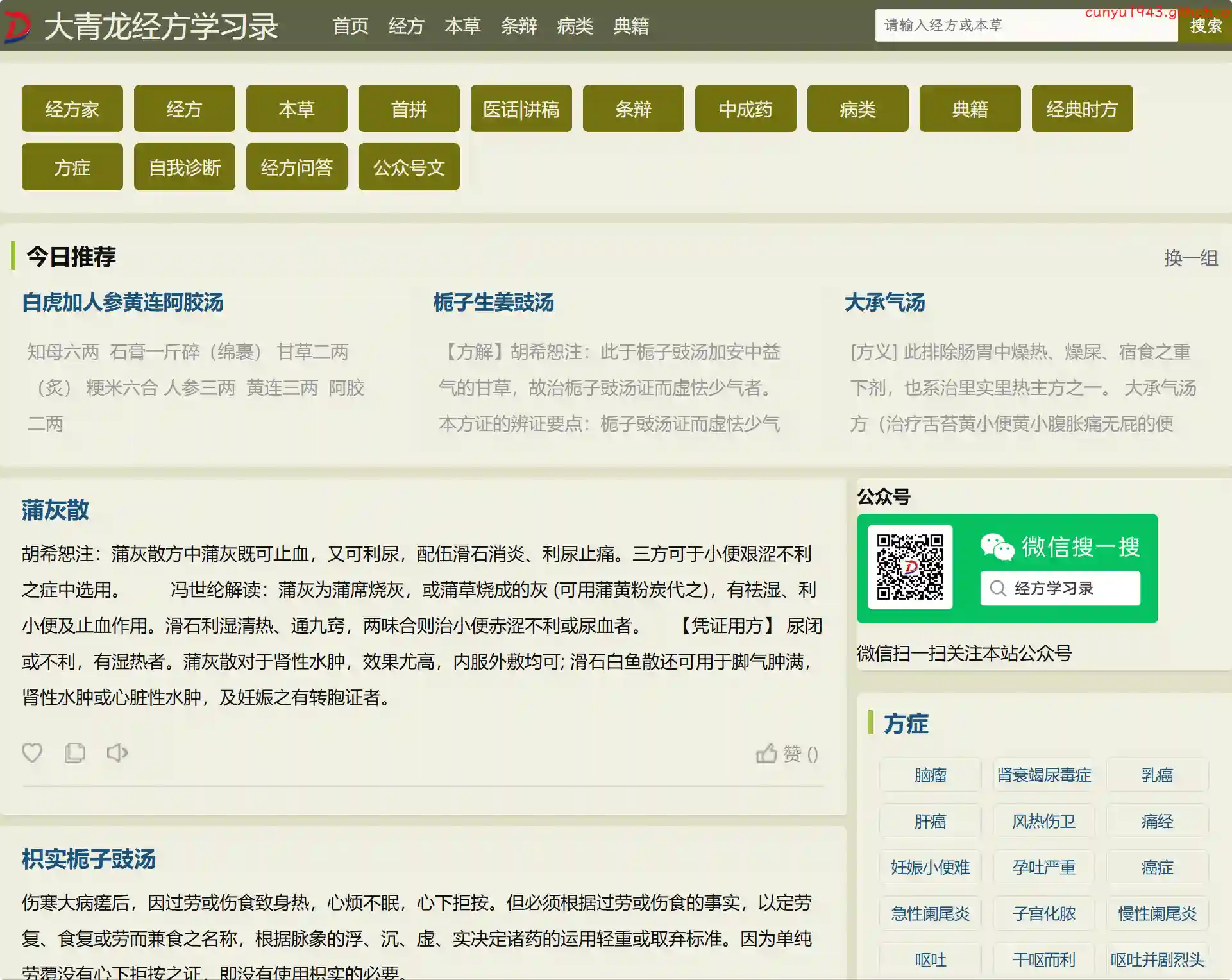Image resolution: width=1232 pixels, height=980 pixels.
Task: Open the 大承气汤 recommendation title
Action: click(x=884, y=303)
